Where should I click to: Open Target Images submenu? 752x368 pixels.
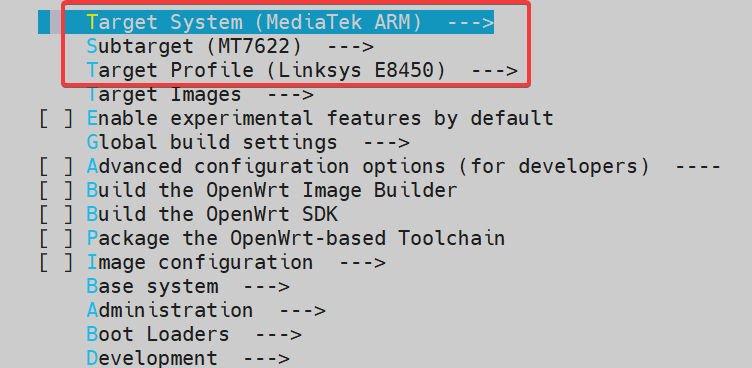click(200, 95)
